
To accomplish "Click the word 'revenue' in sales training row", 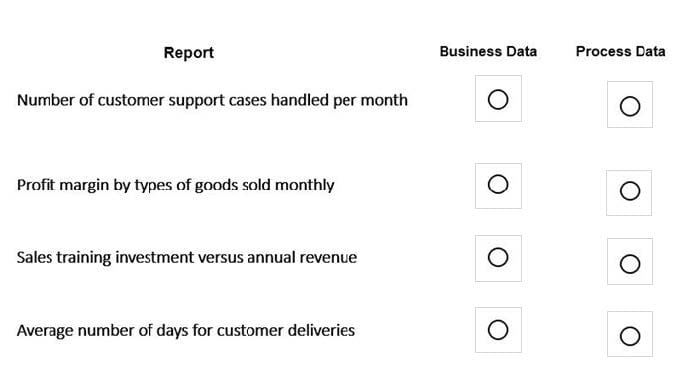I will click(328, 258).
